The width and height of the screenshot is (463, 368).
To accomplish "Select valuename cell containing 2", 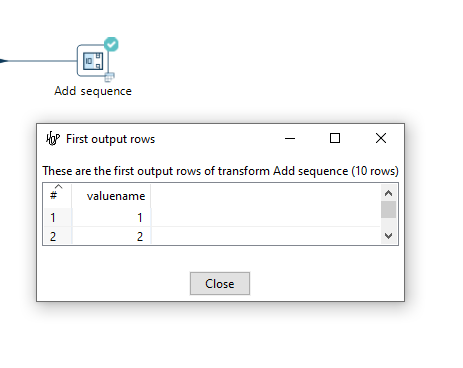I will point(111,236).
